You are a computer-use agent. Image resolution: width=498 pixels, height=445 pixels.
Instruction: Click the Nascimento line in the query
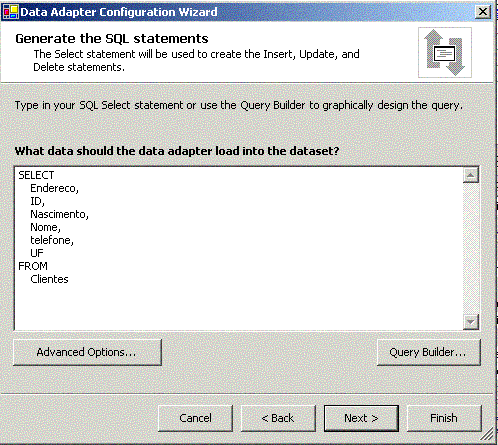click(59, 214)
